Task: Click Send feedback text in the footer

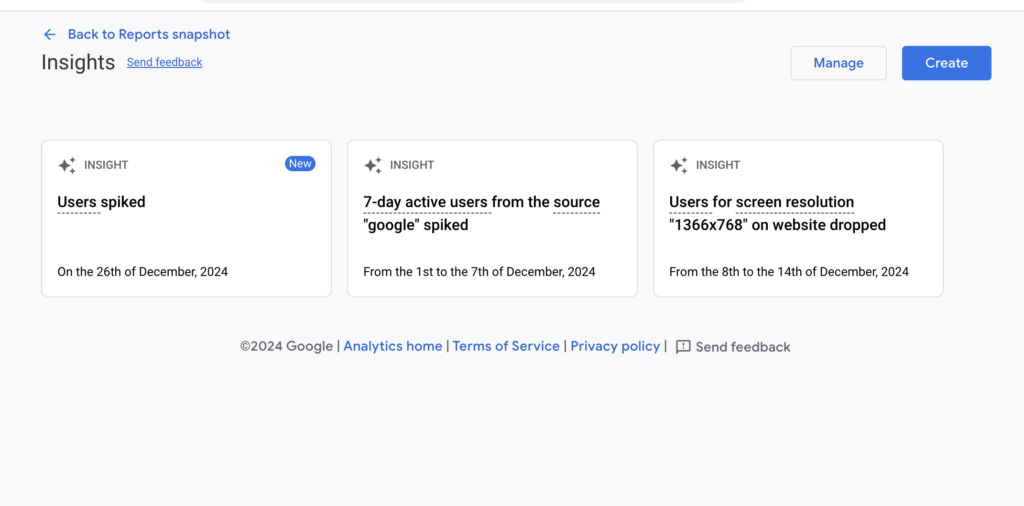Action: tap(743, 347)
